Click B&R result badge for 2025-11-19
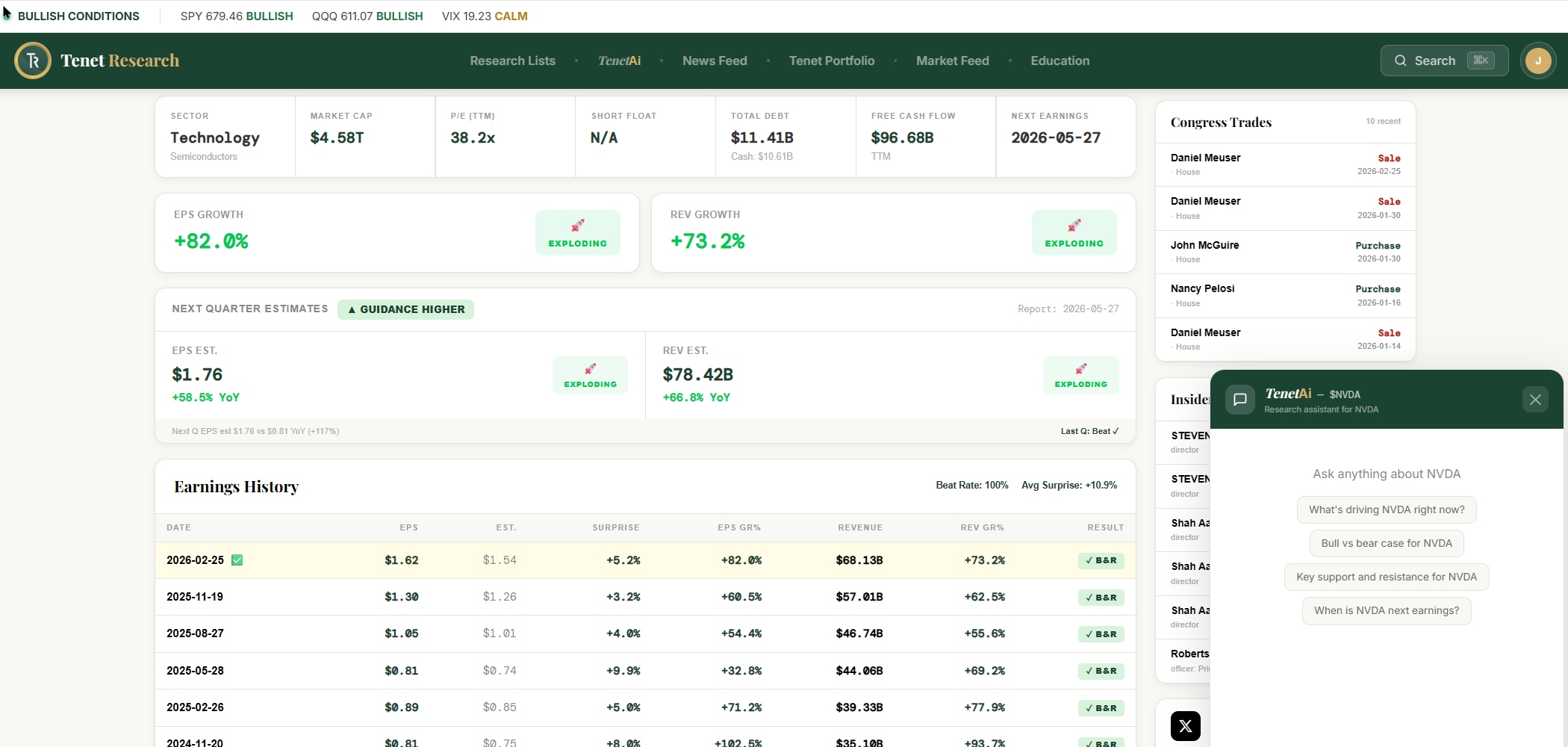Screen dimensions: 1568x747 click(x=1101, y=598)
